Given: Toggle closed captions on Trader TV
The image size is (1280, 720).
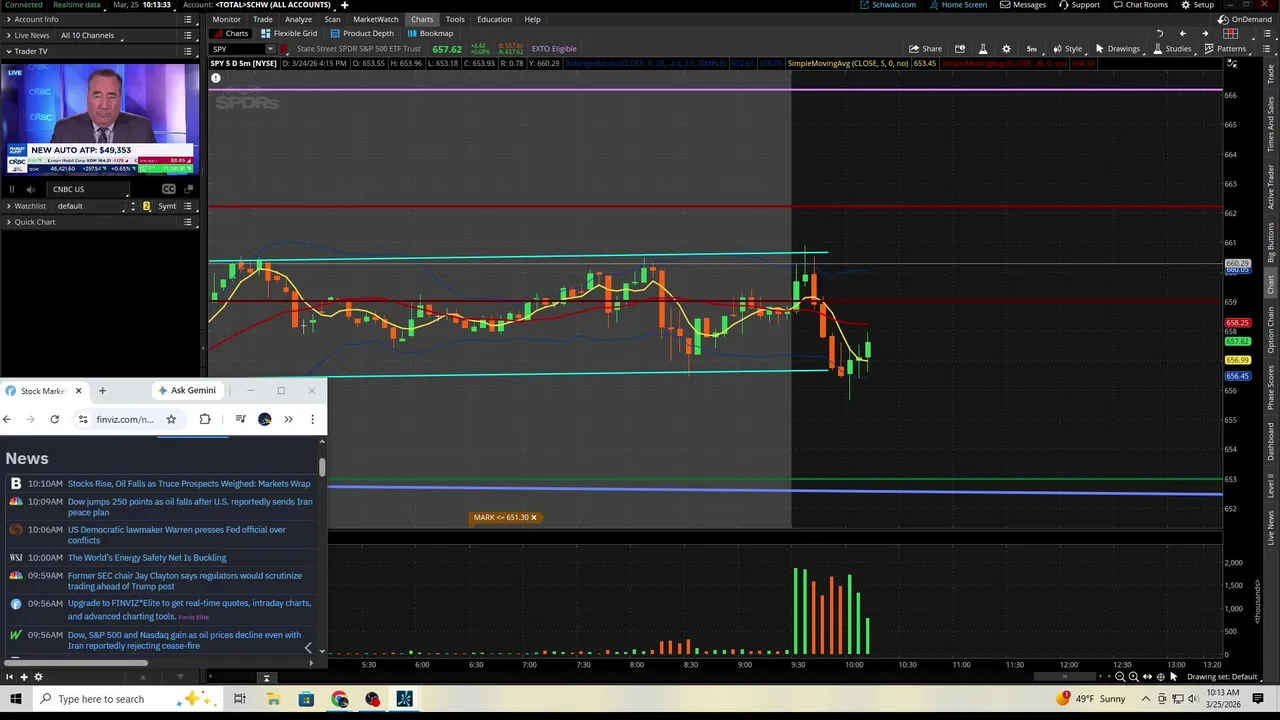Looking at the screenshot, I should pos(168,189).
